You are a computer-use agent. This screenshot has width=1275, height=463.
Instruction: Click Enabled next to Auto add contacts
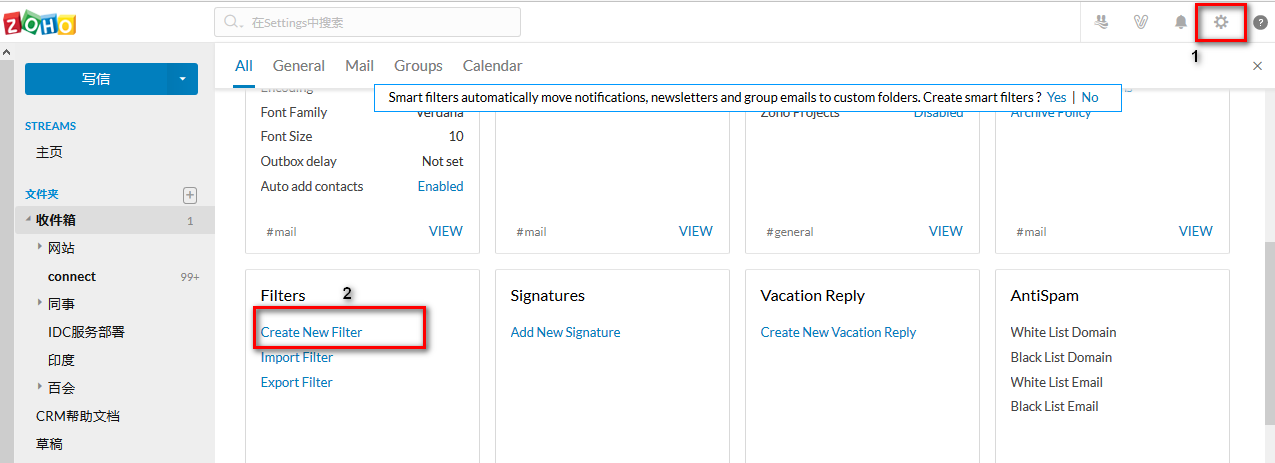[440, 186]
